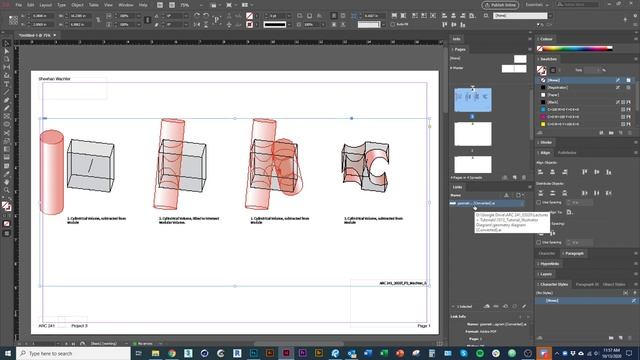The image size is (640, 360).
Task: Click the Publish Online button
Action: [x=500, y=5]
